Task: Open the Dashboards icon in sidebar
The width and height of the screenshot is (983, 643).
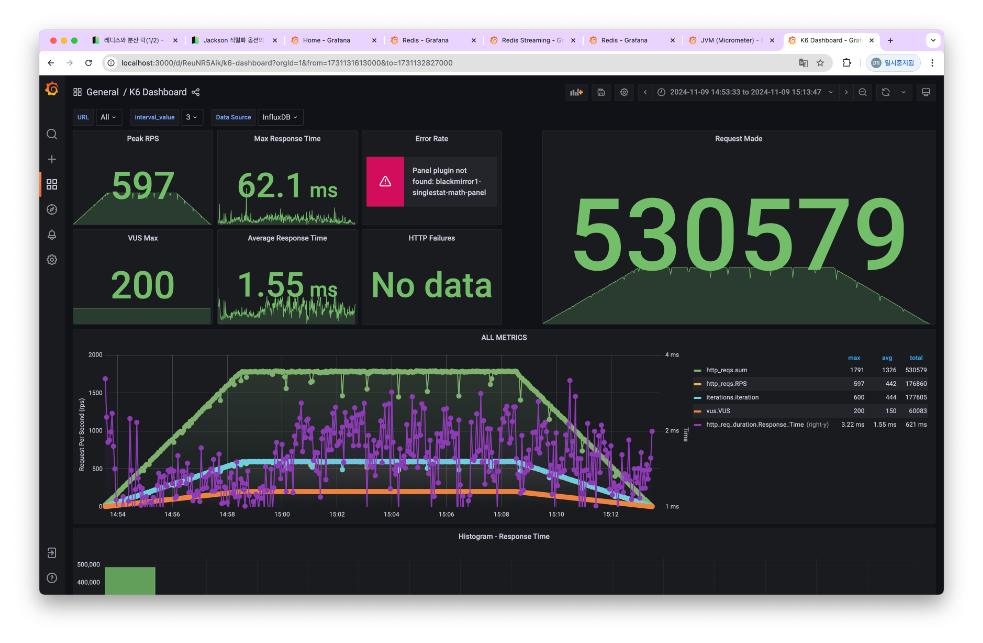Action: pyautogui.click(x=52, y=184)
